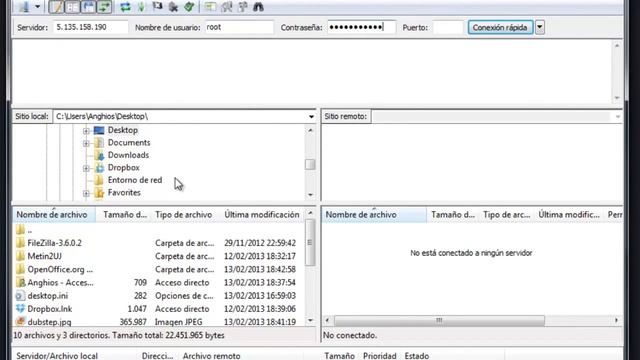Screen dimensions: 640x360
Task: Click the Dropbox.lnk file icon
Action: 20,309
